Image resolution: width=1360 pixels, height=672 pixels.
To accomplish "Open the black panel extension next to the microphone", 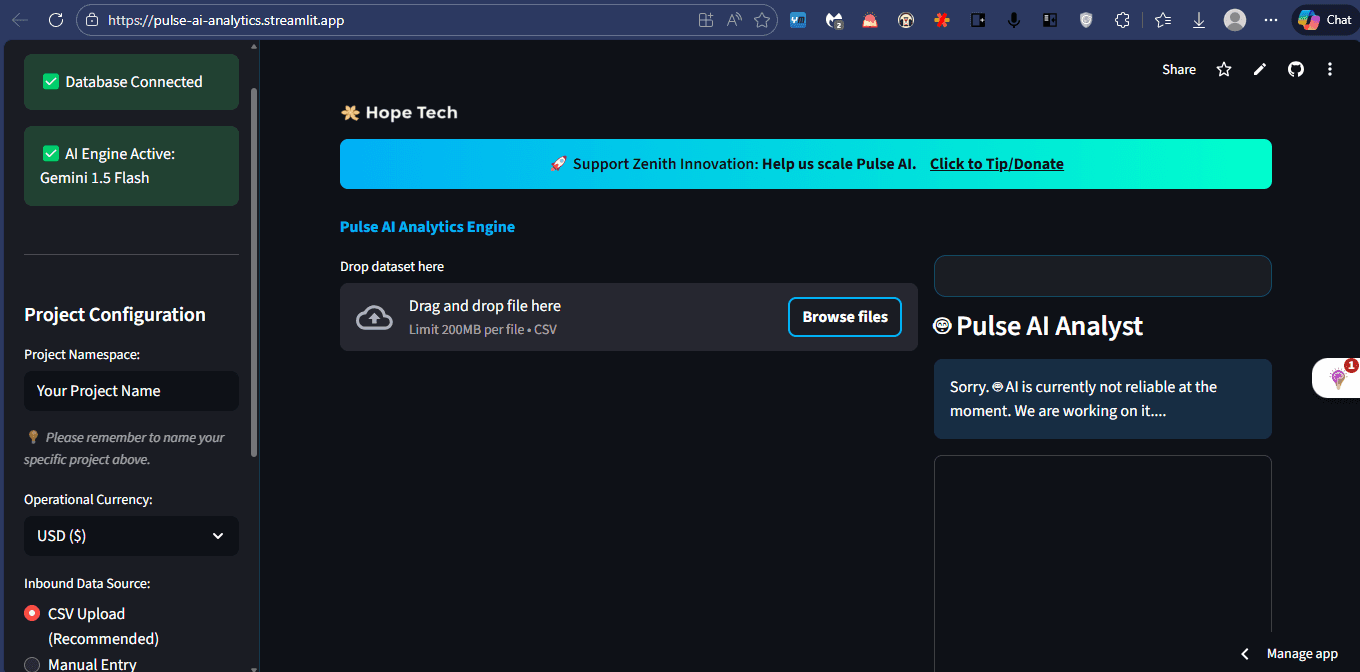I will coord(1050,20).
